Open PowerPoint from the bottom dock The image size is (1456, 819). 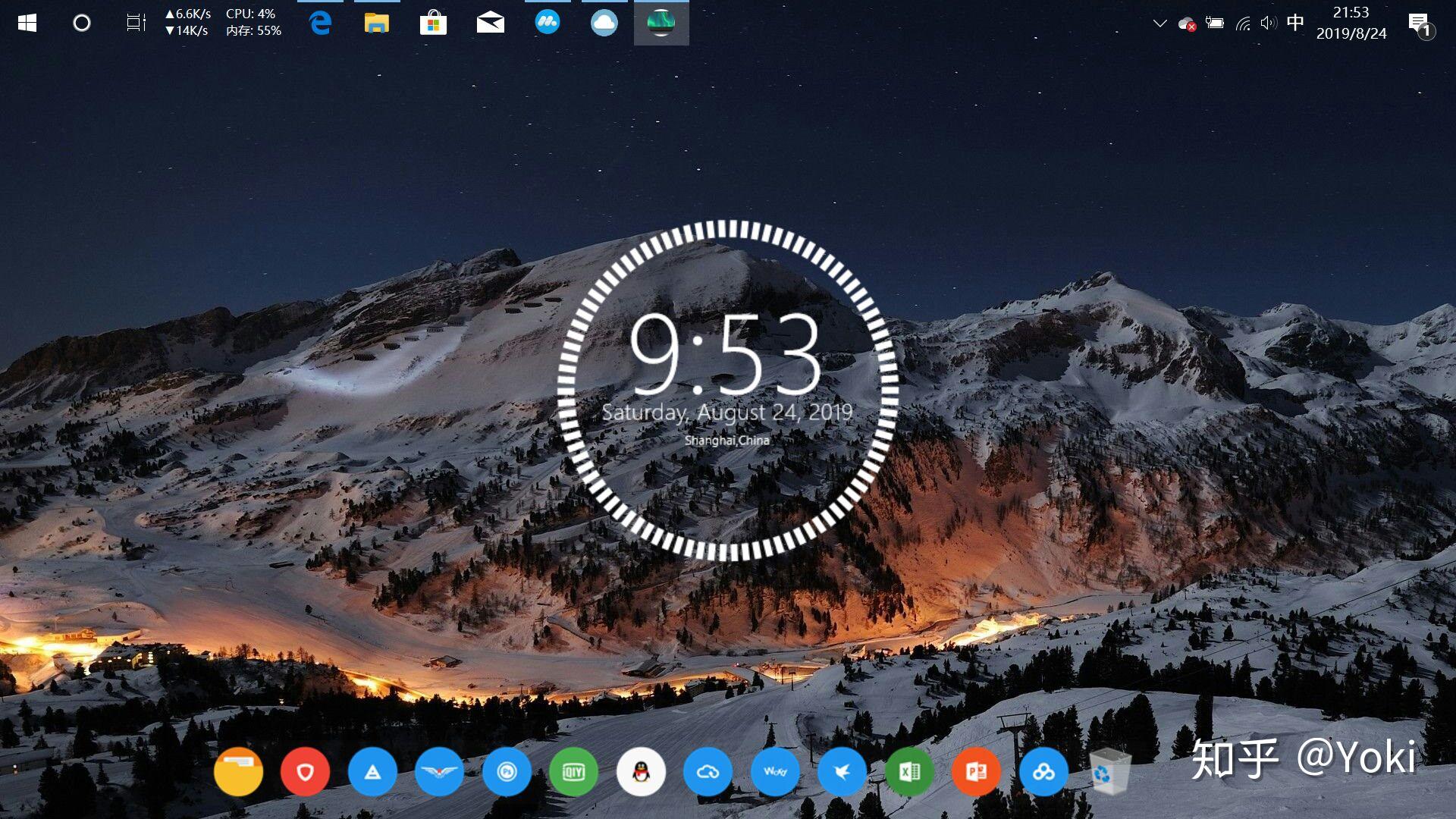pyautogui.click(x=976, y=772)
